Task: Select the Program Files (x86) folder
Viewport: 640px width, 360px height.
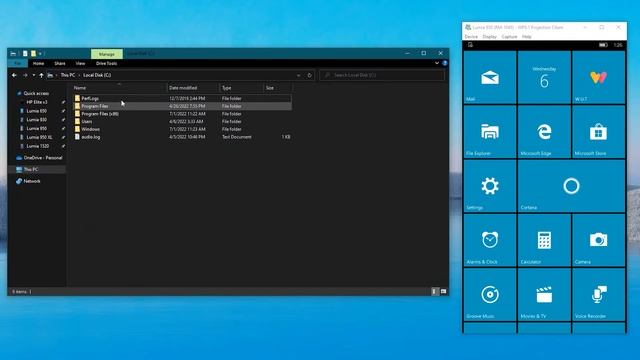Action: pyautogui.click(x=100, y=114)
